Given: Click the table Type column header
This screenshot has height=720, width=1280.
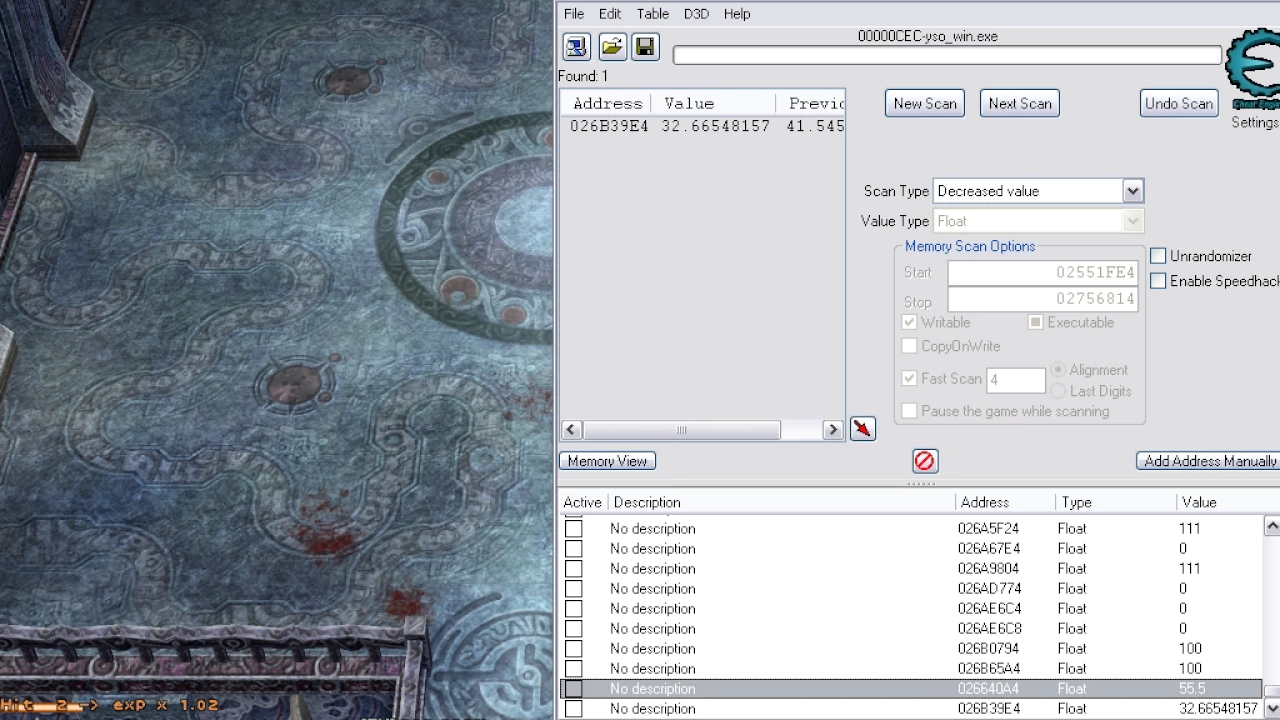Looking at the screenshot, I should coord(1076,502).
